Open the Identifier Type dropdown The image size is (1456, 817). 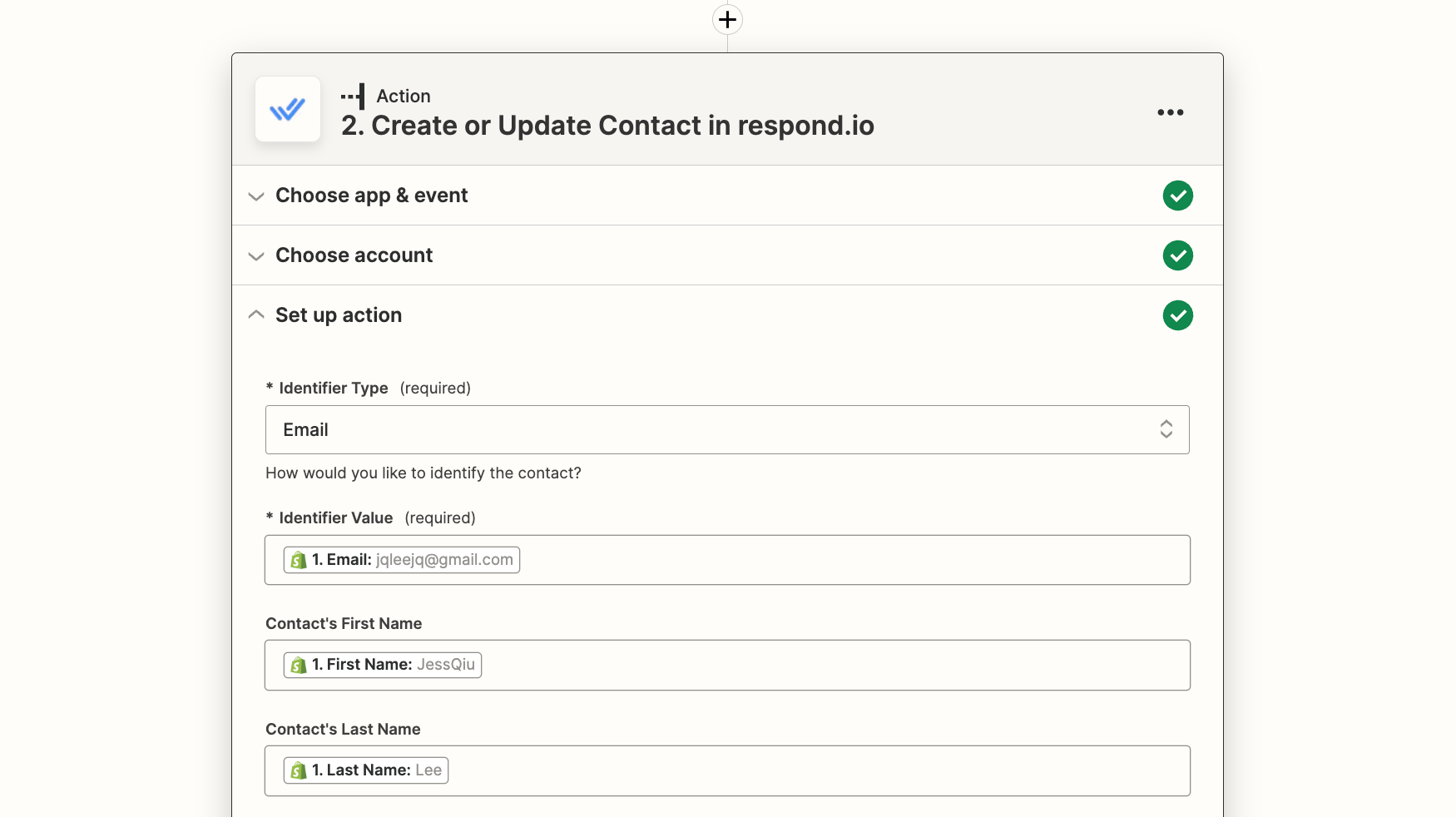click(x=1166, y=430)
